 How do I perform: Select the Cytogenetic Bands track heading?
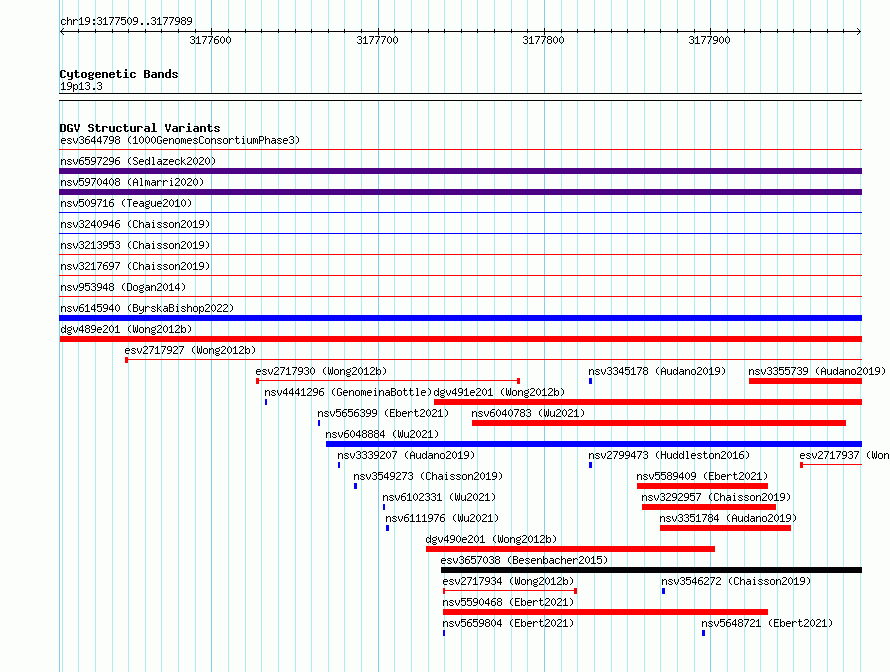119,74
